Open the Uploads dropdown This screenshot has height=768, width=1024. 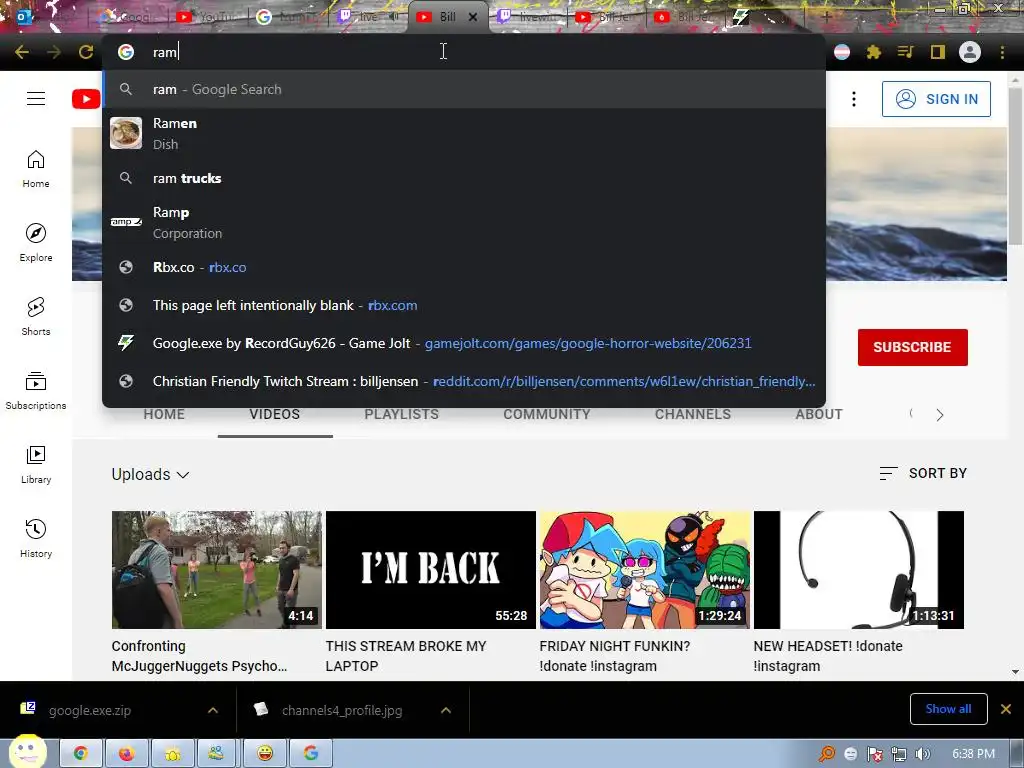[150, 475]
